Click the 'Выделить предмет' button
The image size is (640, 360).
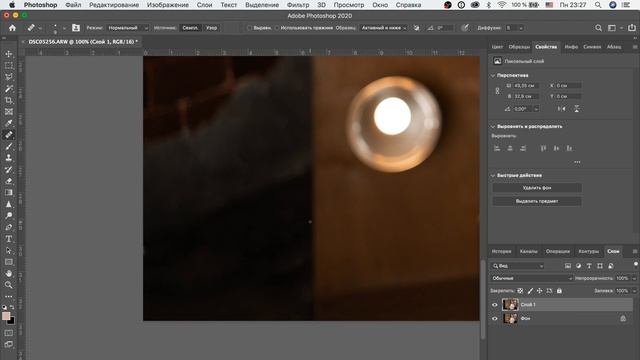537,201
